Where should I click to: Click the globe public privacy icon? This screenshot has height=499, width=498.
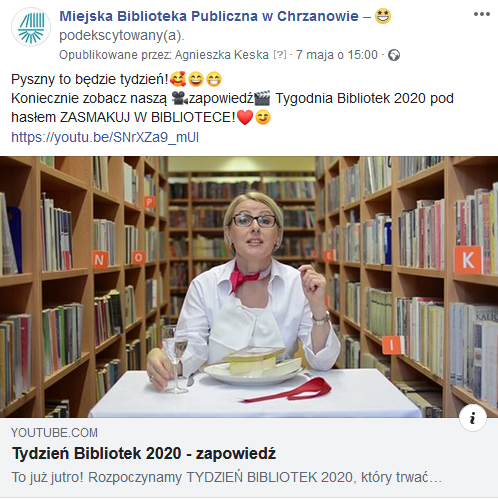[x=394, y=55]
